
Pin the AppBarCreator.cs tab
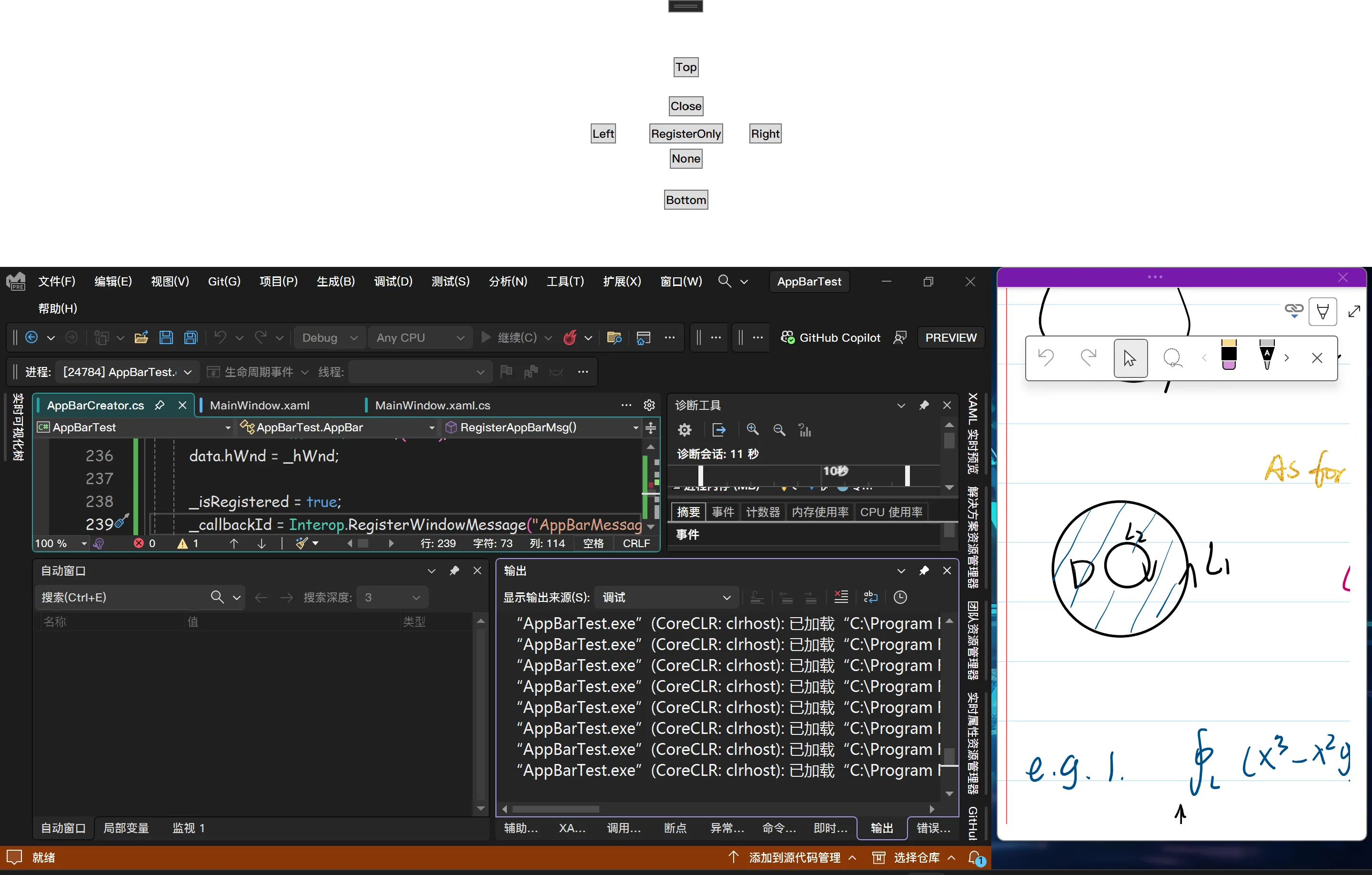[160, 405]
